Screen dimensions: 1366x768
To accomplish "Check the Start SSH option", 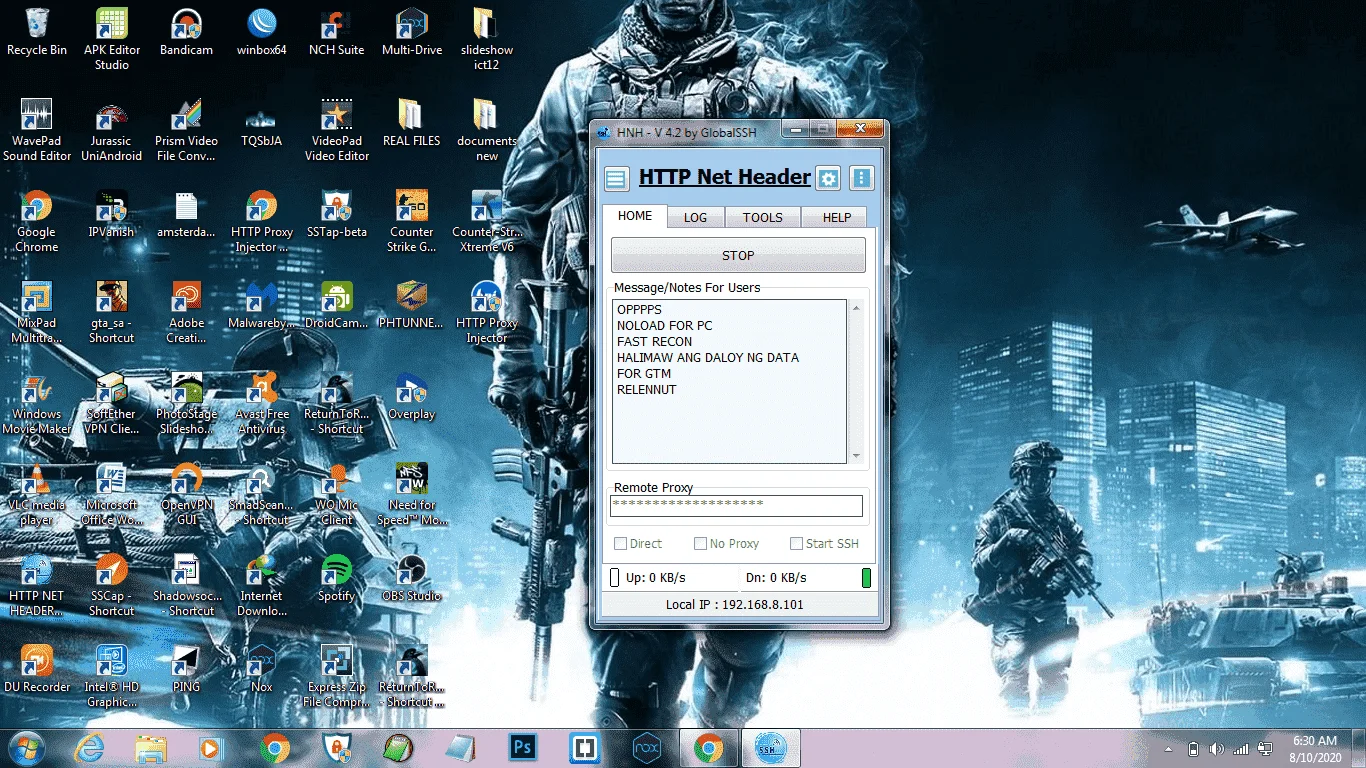I will pyautogui.click(x=797, y=544).
